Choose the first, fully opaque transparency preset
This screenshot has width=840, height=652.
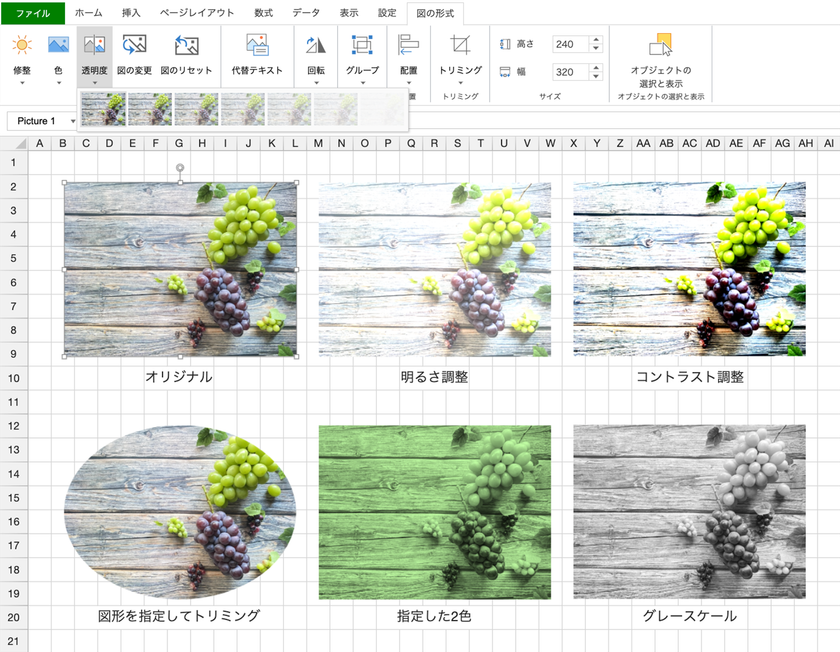pos(103,109)
